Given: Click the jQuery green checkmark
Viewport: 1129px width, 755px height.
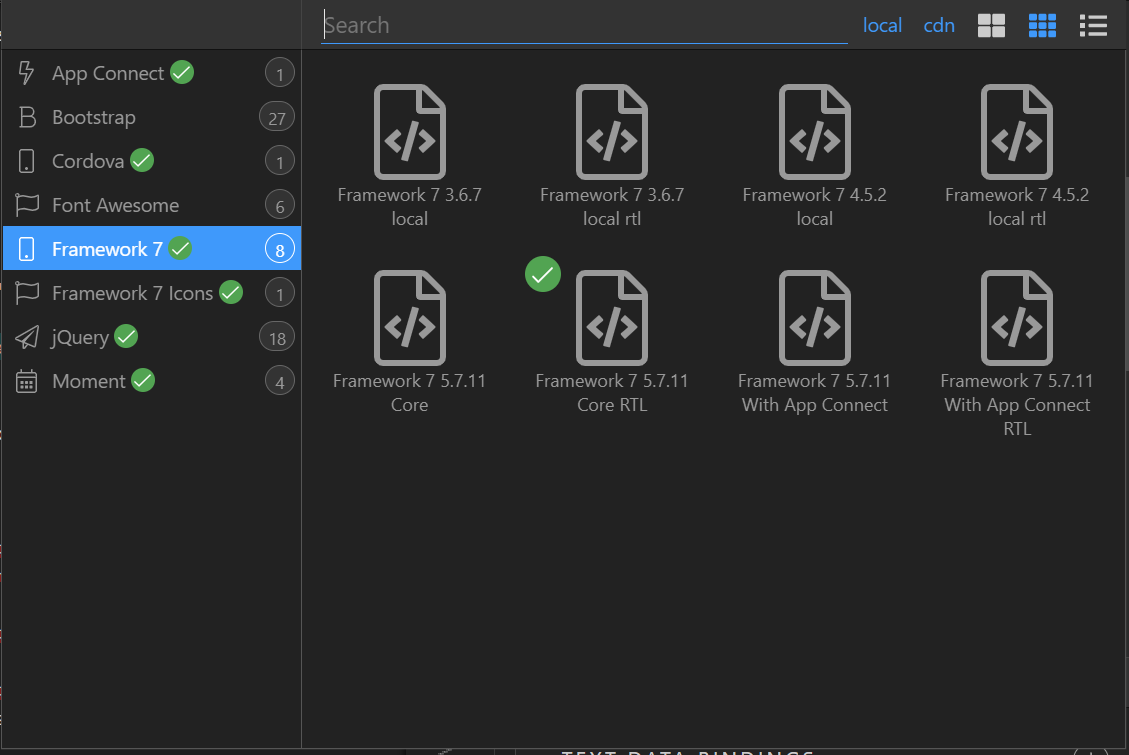Looking at the screenshot, I should point(126,336).
